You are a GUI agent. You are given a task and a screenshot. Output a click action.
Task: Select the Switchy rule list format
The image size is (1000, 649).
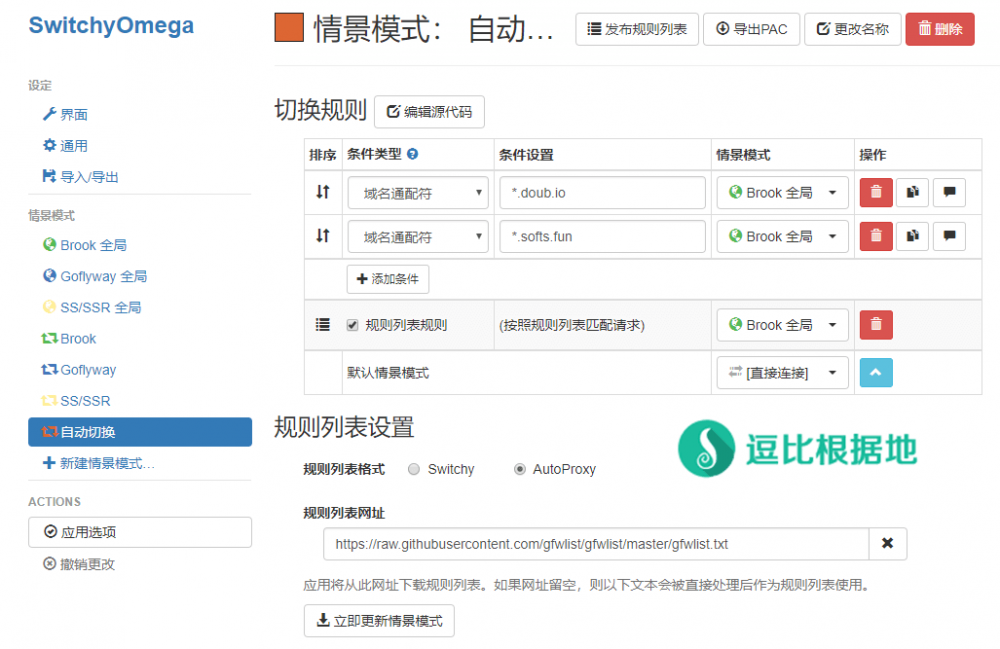point(414,469)
